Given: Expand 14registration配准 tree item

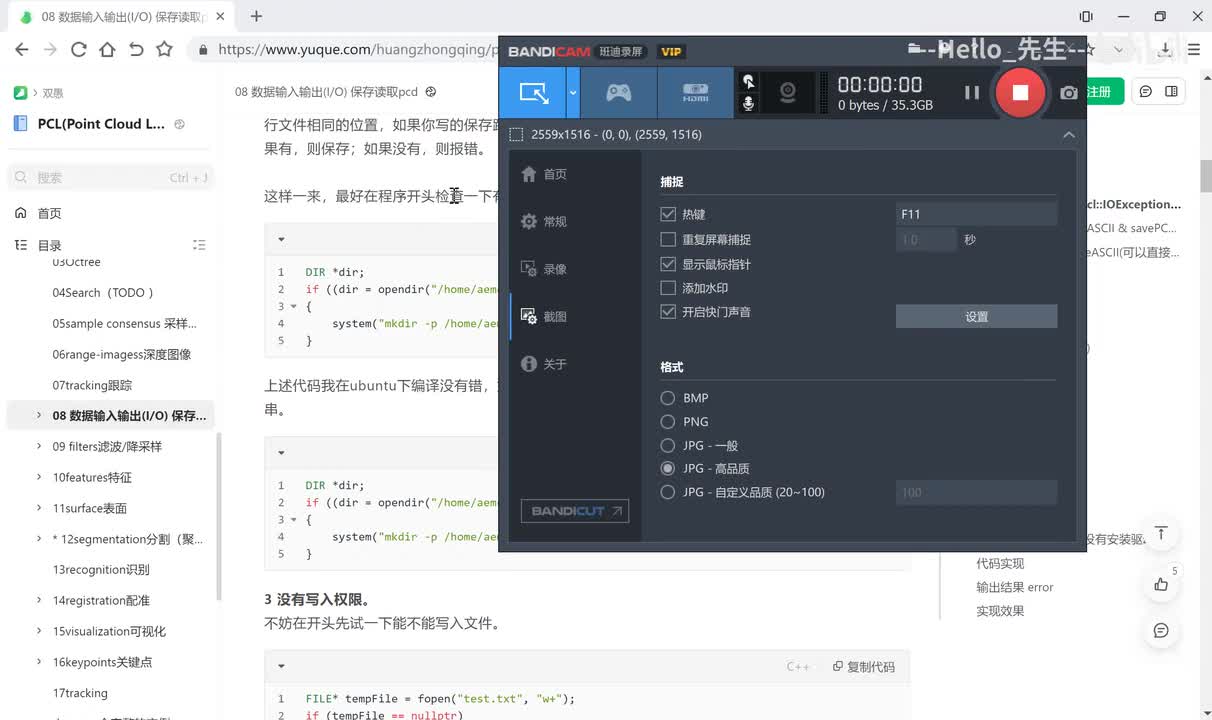Looking at the screenshot, I should coord(39,600).
